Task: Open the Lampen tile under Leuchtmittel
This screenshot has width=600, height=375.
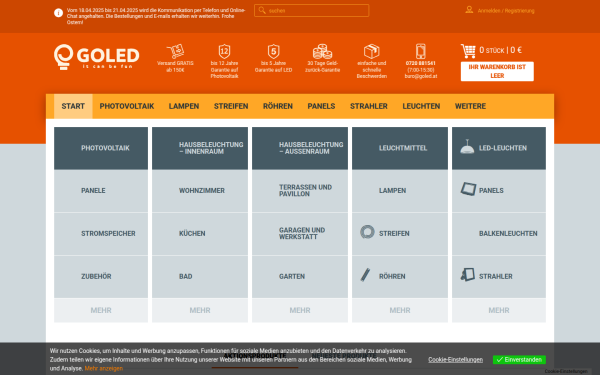Action: pos(400,191)
